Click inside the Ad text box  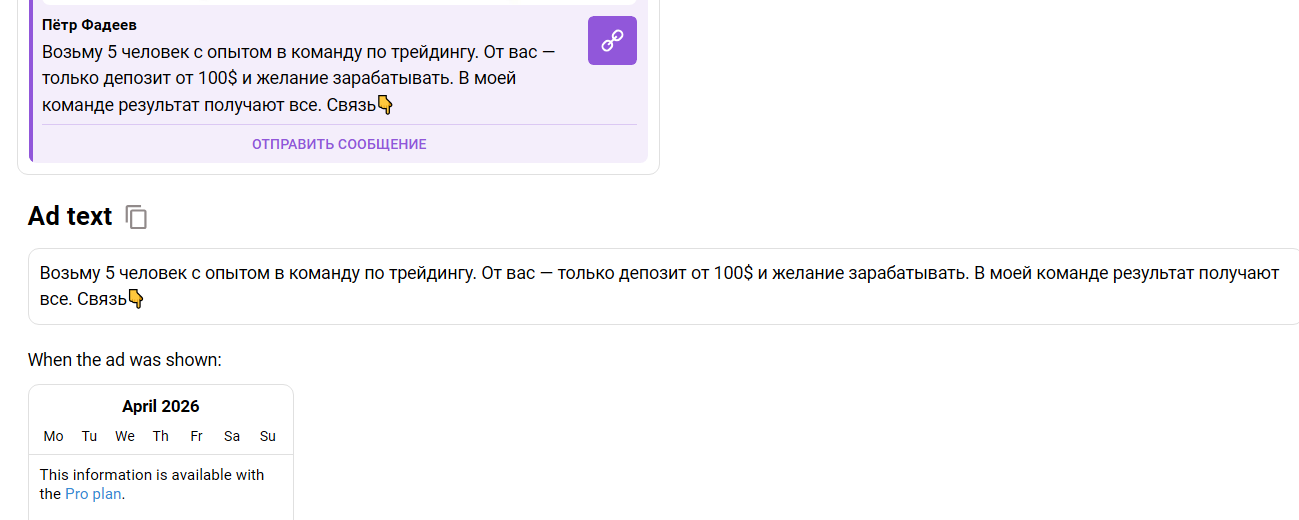(x=660, y=286)
